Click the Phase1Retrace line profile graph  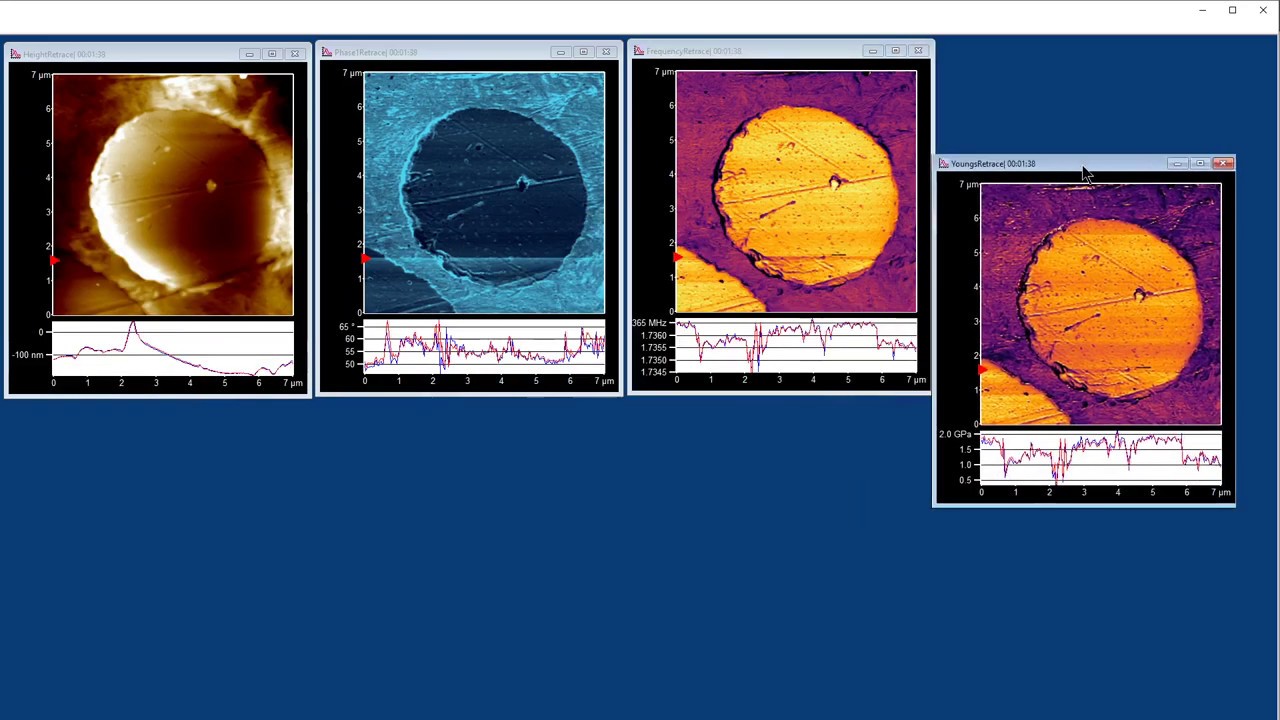click(485, 346)
